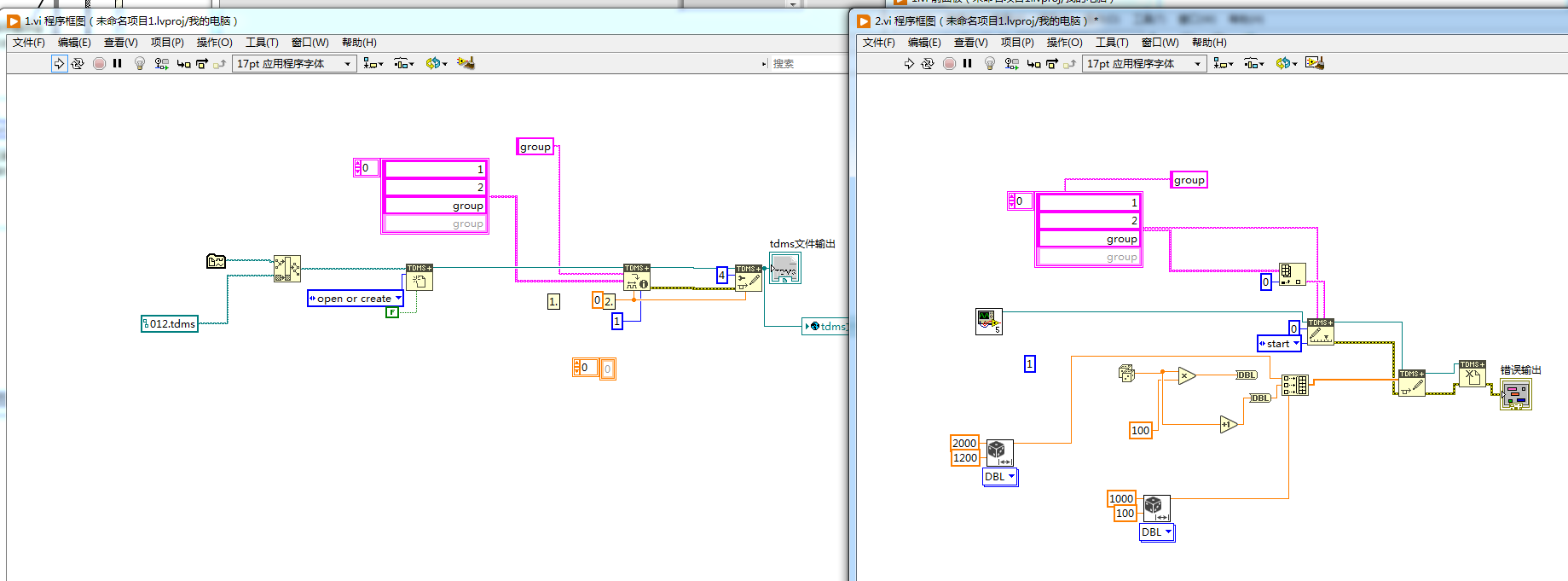Select the file path folder constant in 1.vi
This screenshot has height=581, width=1568.
216,261
